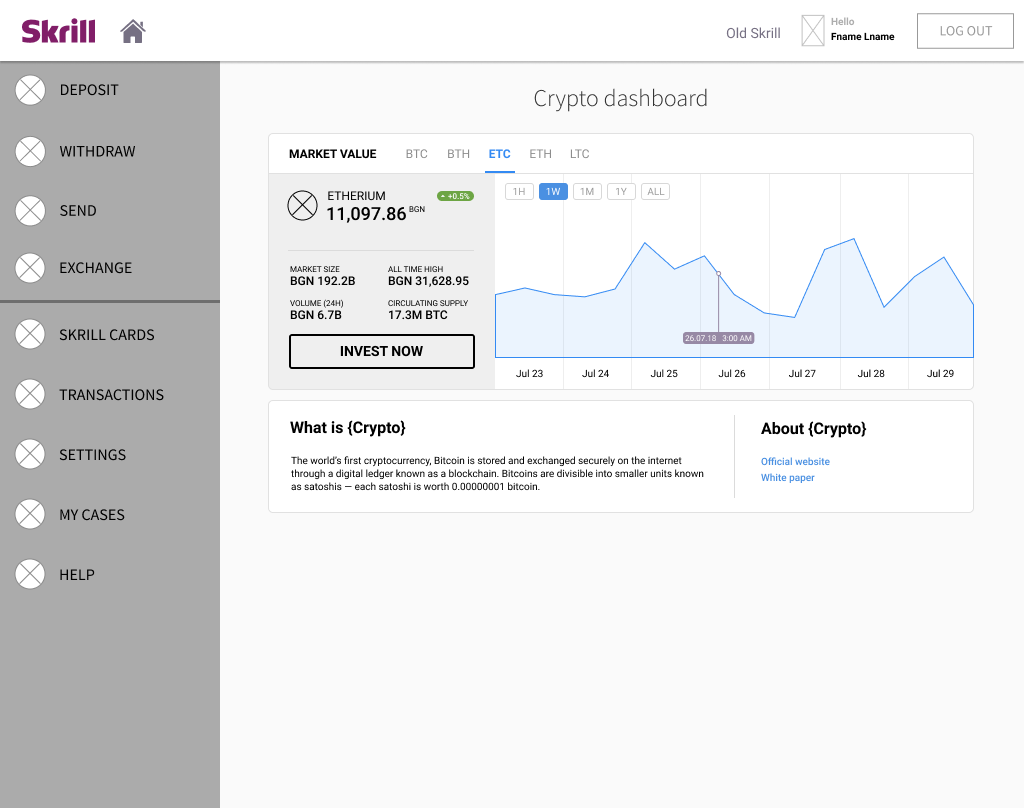Click the My Cases sidebar icon
Image resolution: width=1024 pixels, height=808 pixels.
30,514
